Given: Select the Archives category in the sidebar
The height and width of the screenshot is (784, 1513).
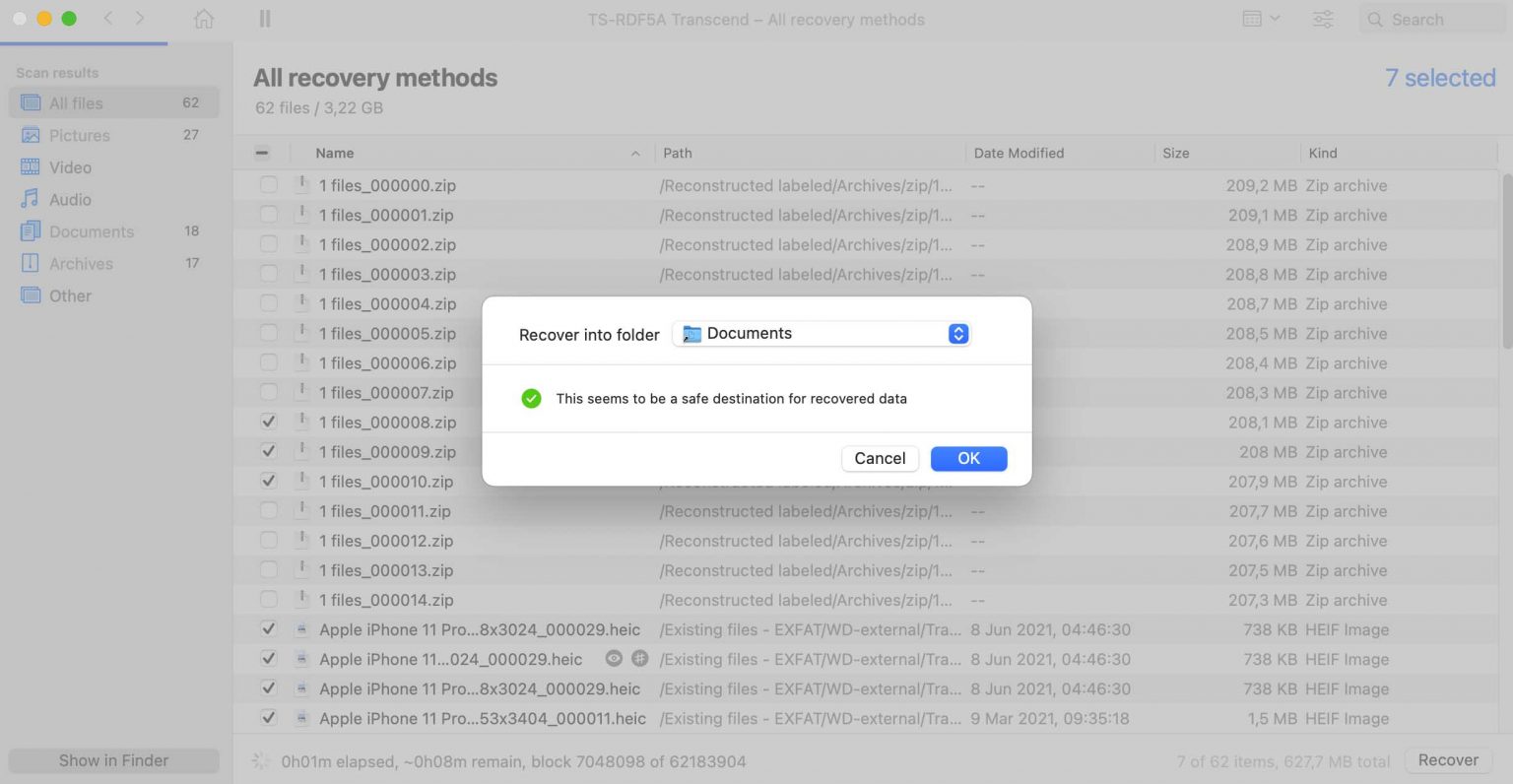Looking at the screenshot, I should 82,263.
